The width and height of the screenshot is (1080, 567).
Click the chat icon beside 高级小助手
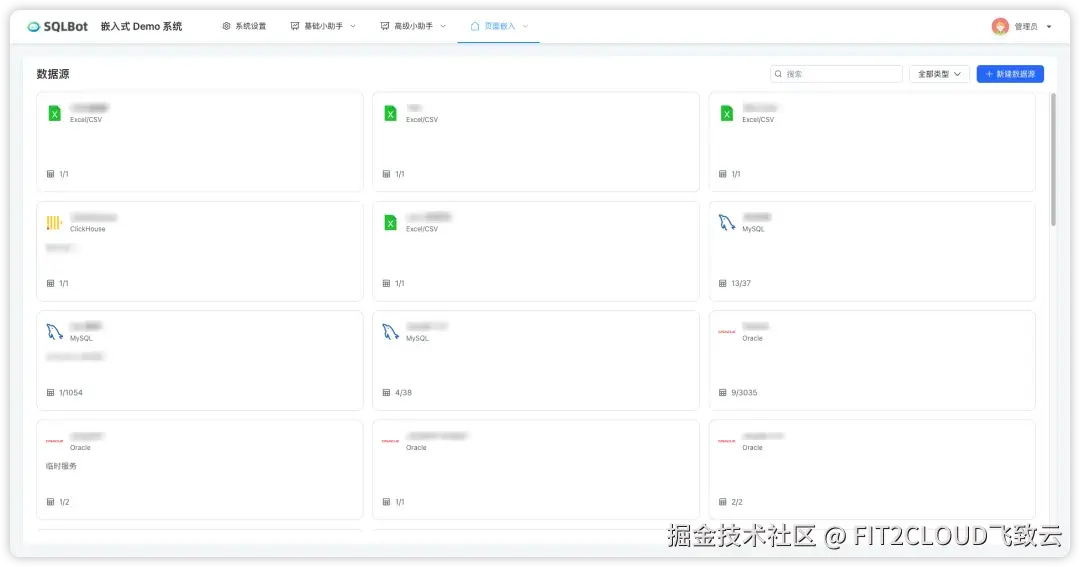384,26
